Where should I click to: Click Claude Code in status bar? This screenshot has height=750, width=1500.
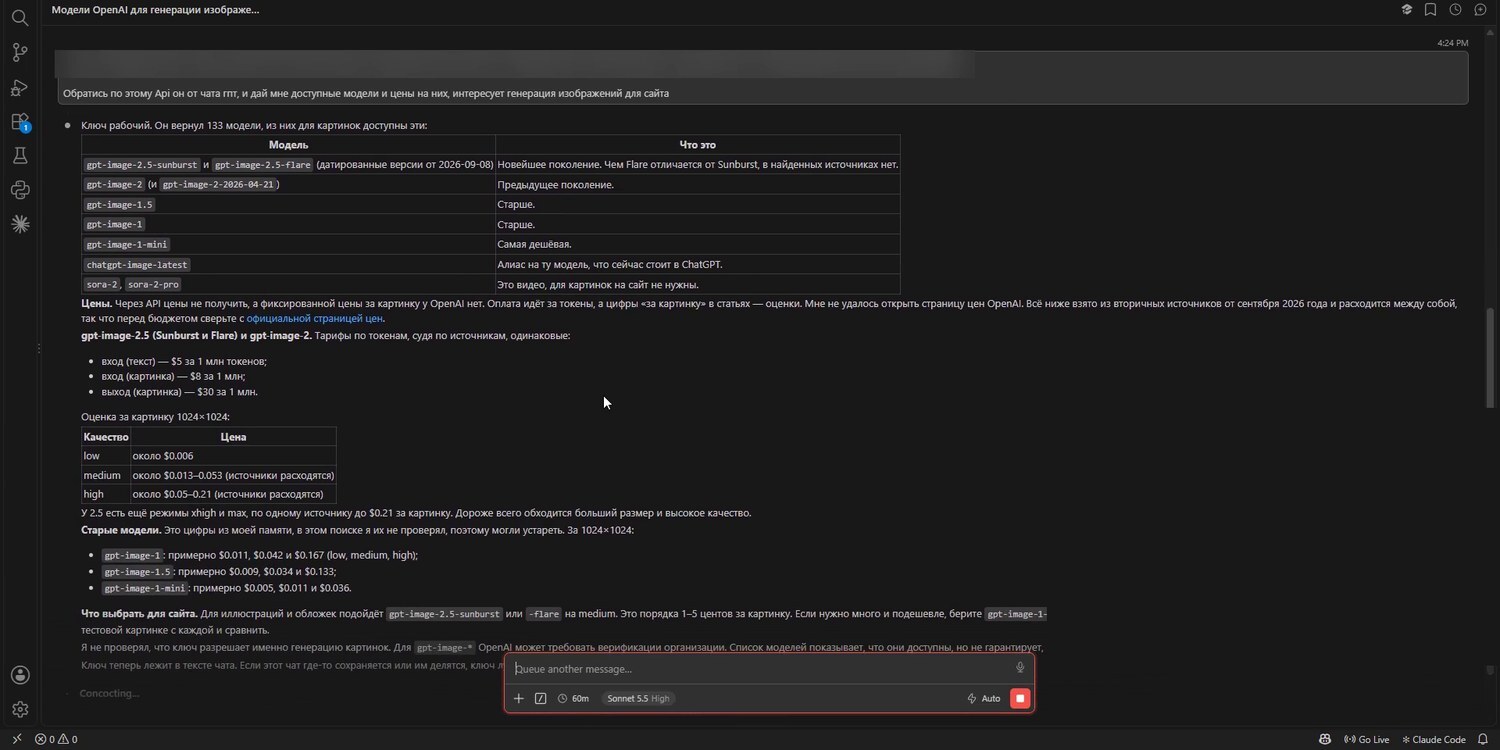[x=1433, y=740]
